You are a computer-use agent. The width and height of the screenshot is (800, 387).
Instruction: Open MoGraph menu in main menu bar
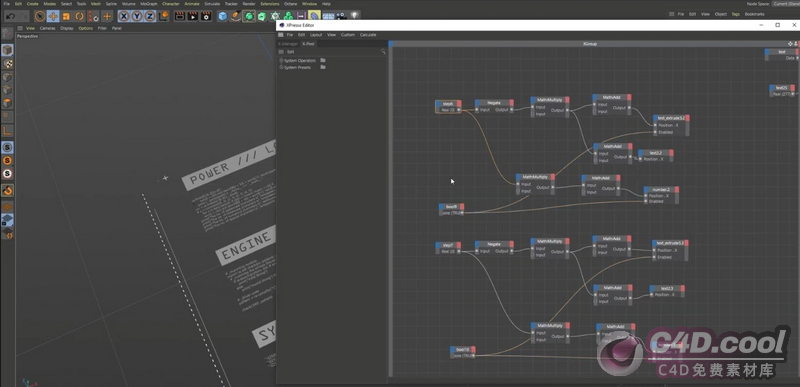click(148, 4)
